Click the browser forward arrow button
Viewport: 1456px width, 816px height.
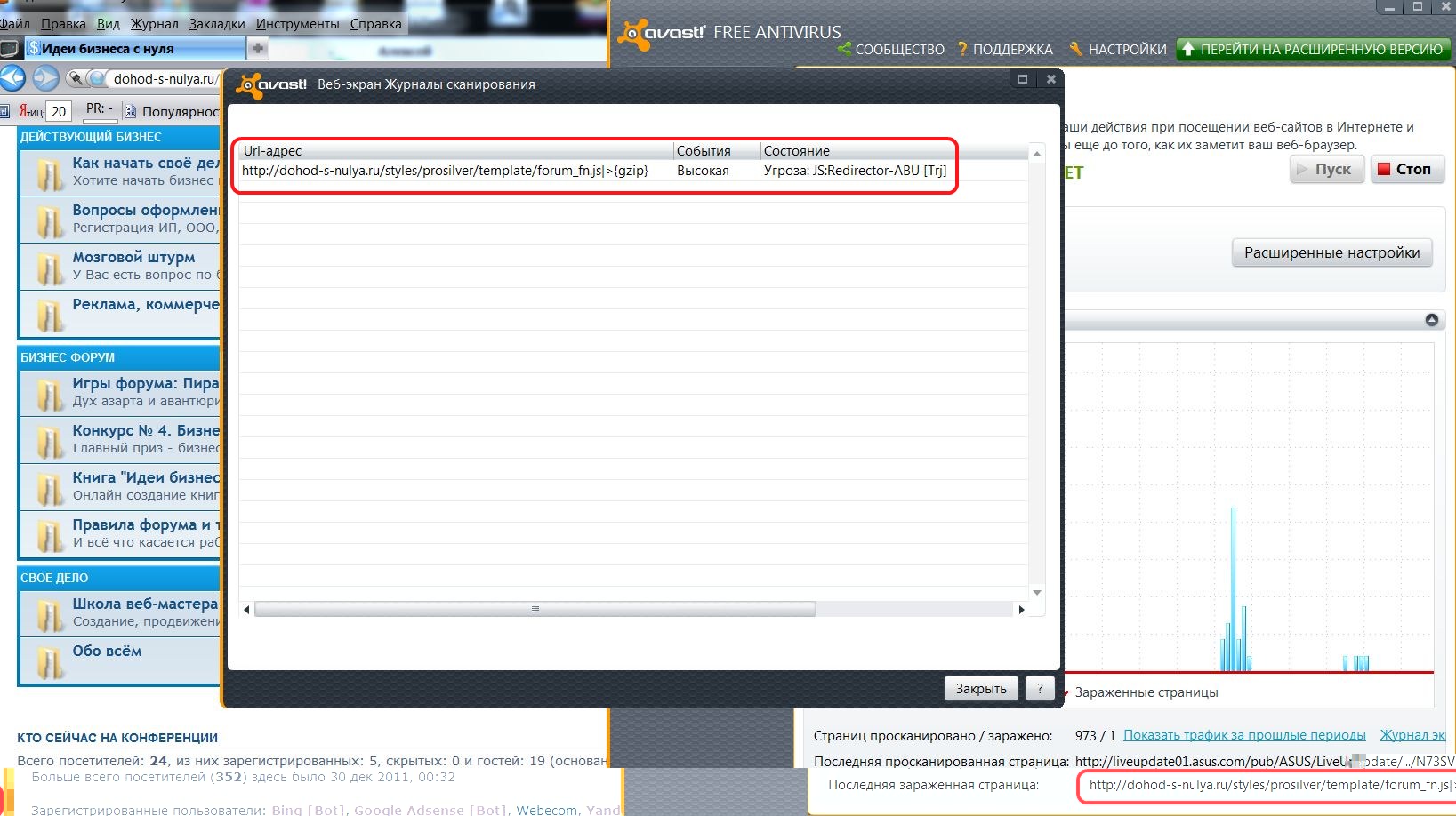45,78
